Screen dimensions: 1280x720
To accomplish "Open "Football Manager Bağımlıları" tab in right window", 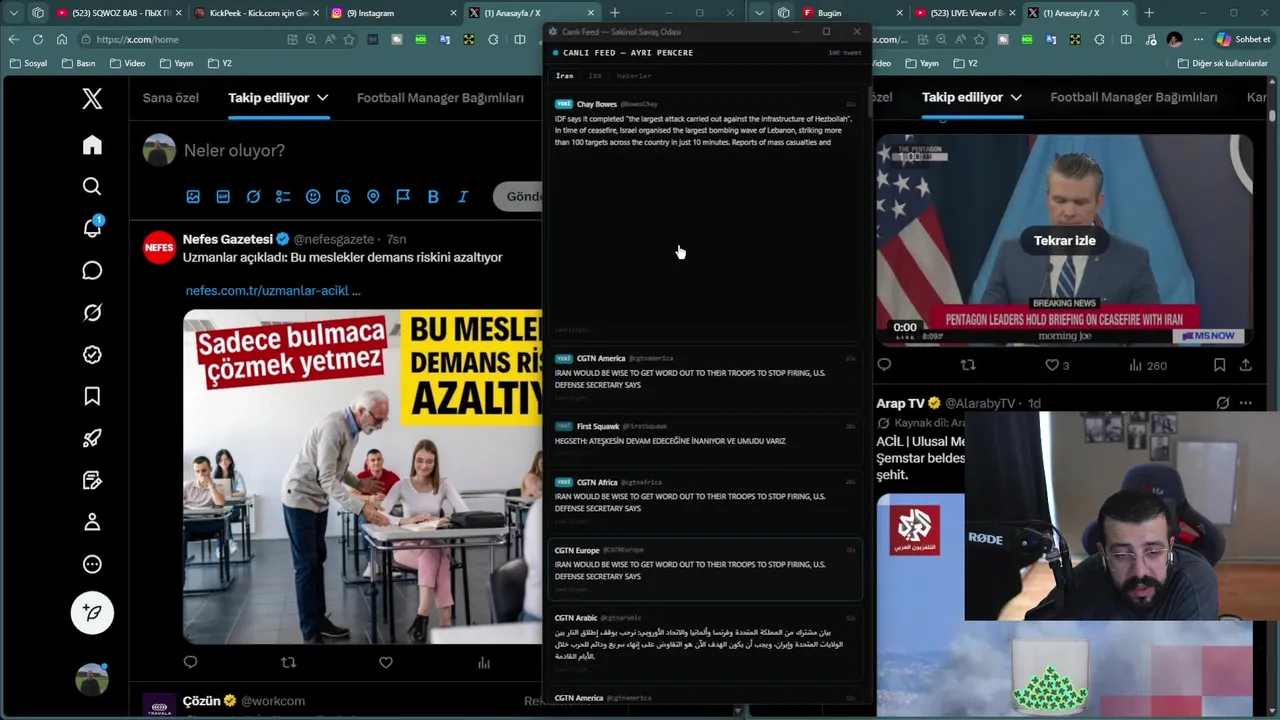I will coord(1134,97).
